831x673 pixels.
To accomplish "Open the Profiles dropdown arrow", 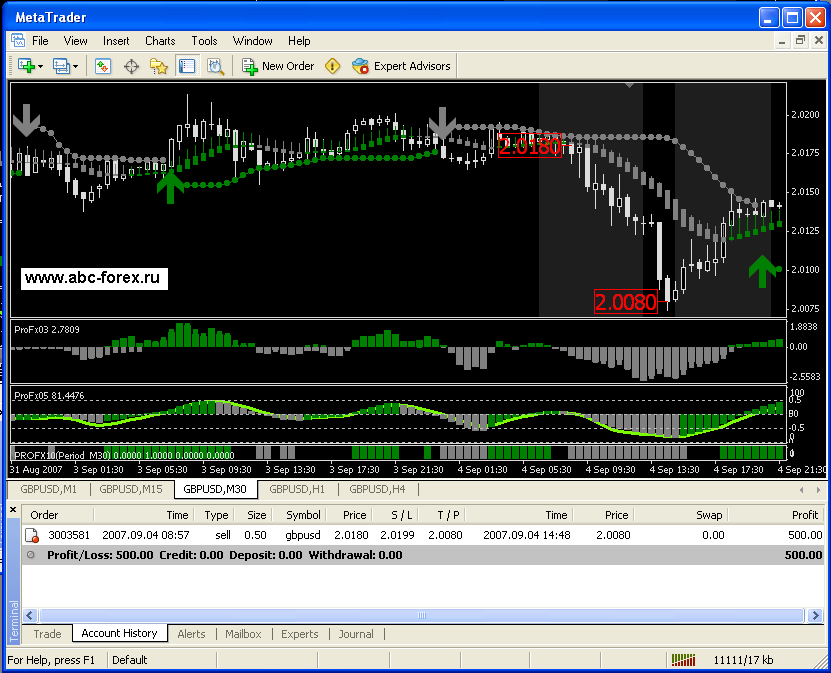I will (75, 67).
